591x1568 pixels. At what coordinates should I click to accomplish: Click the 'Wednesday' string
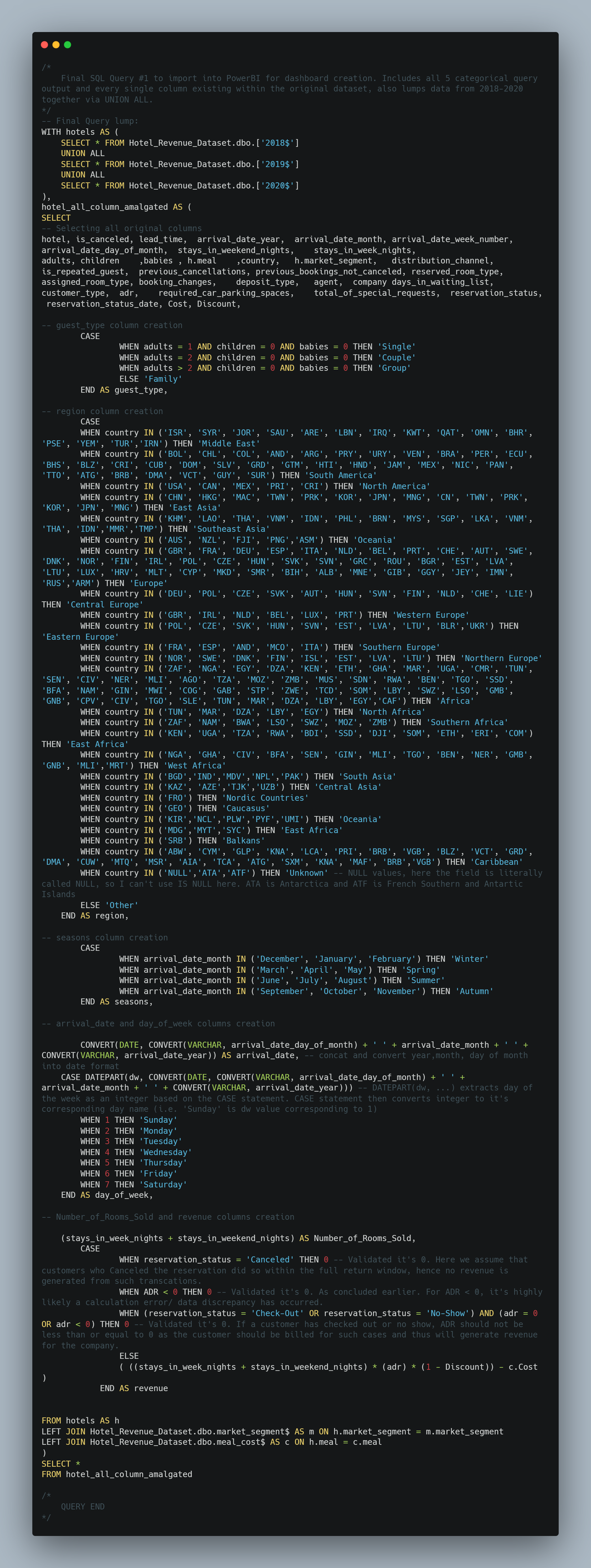tap(166, 1152)
